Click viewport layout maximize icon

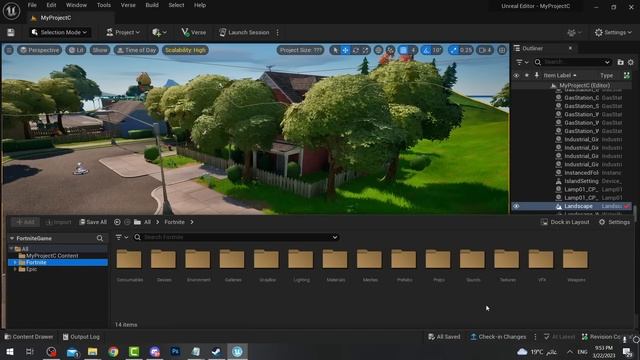[502, 50]
